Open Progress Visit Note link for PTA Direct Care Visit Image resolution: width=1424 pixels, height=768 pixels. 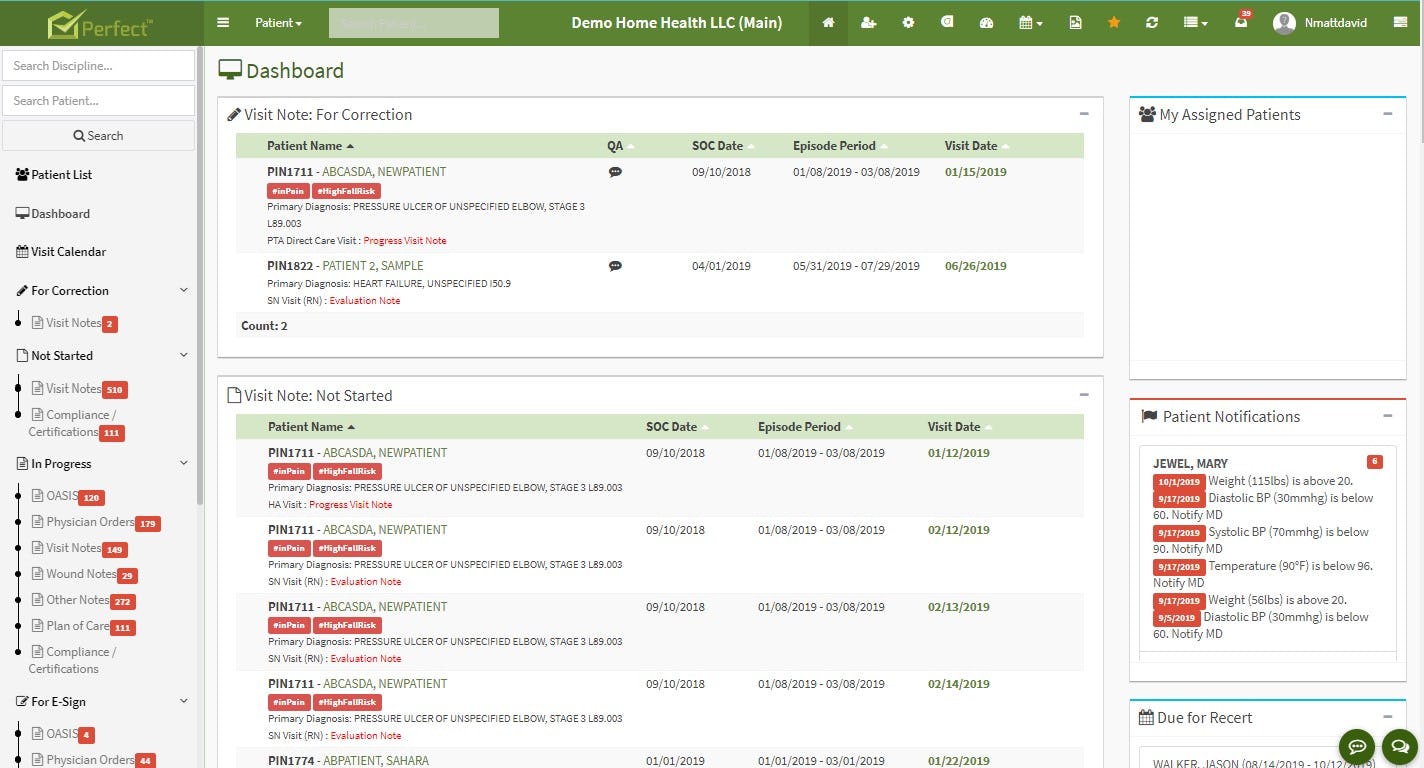click(x=405, y=241)
